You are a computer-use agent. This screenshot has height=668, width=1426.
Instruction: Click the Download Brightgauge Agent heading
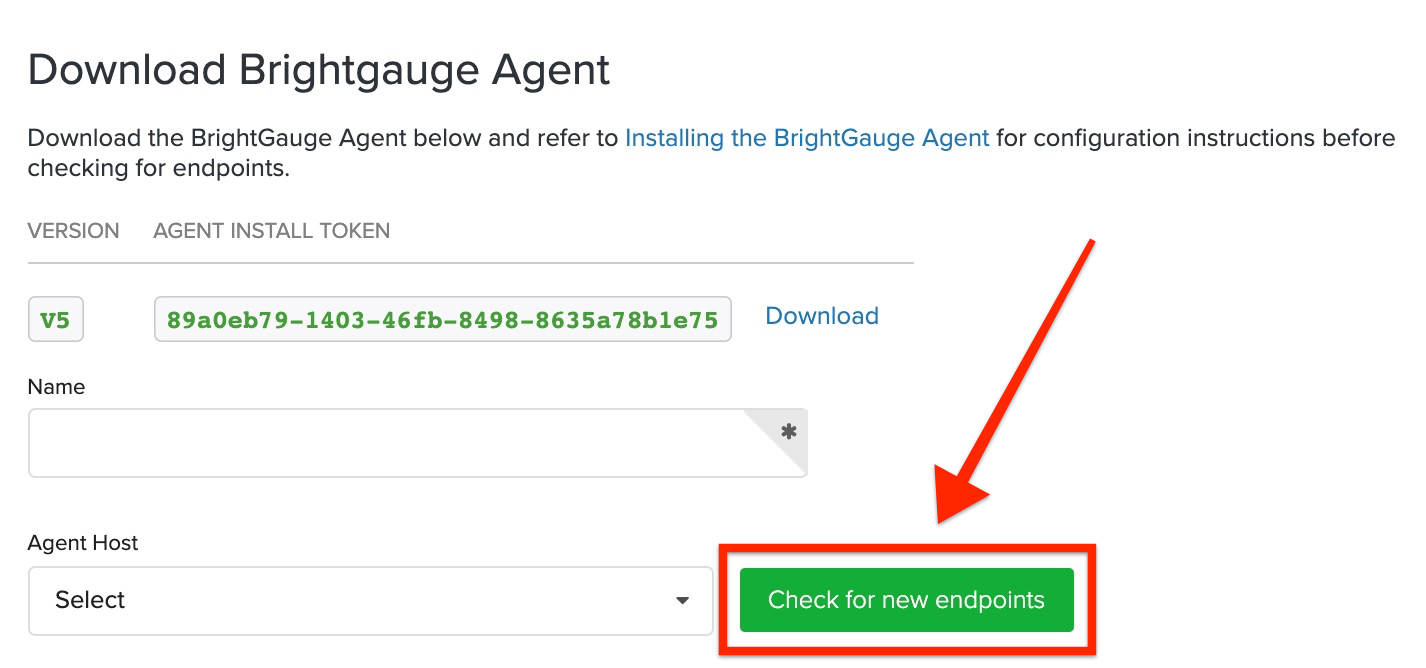click(319, 70)
